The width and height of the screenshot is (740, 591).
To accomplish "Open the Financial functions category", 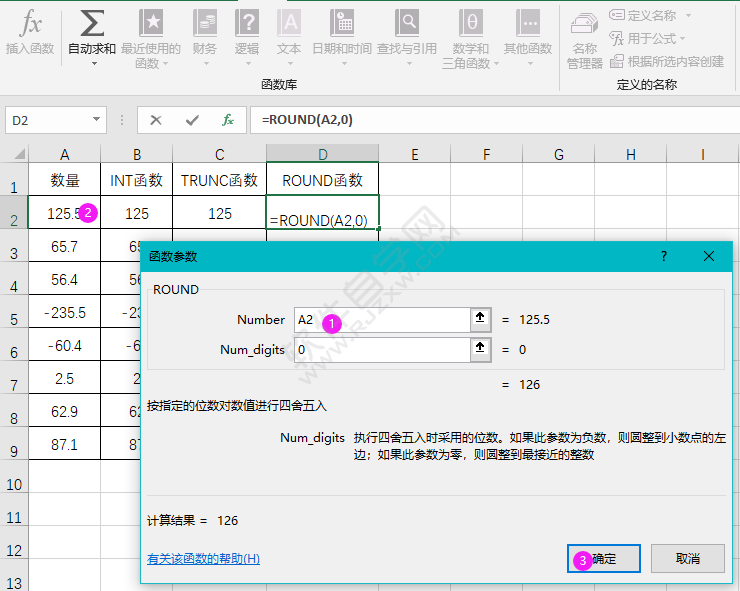I will coord(205,23).
